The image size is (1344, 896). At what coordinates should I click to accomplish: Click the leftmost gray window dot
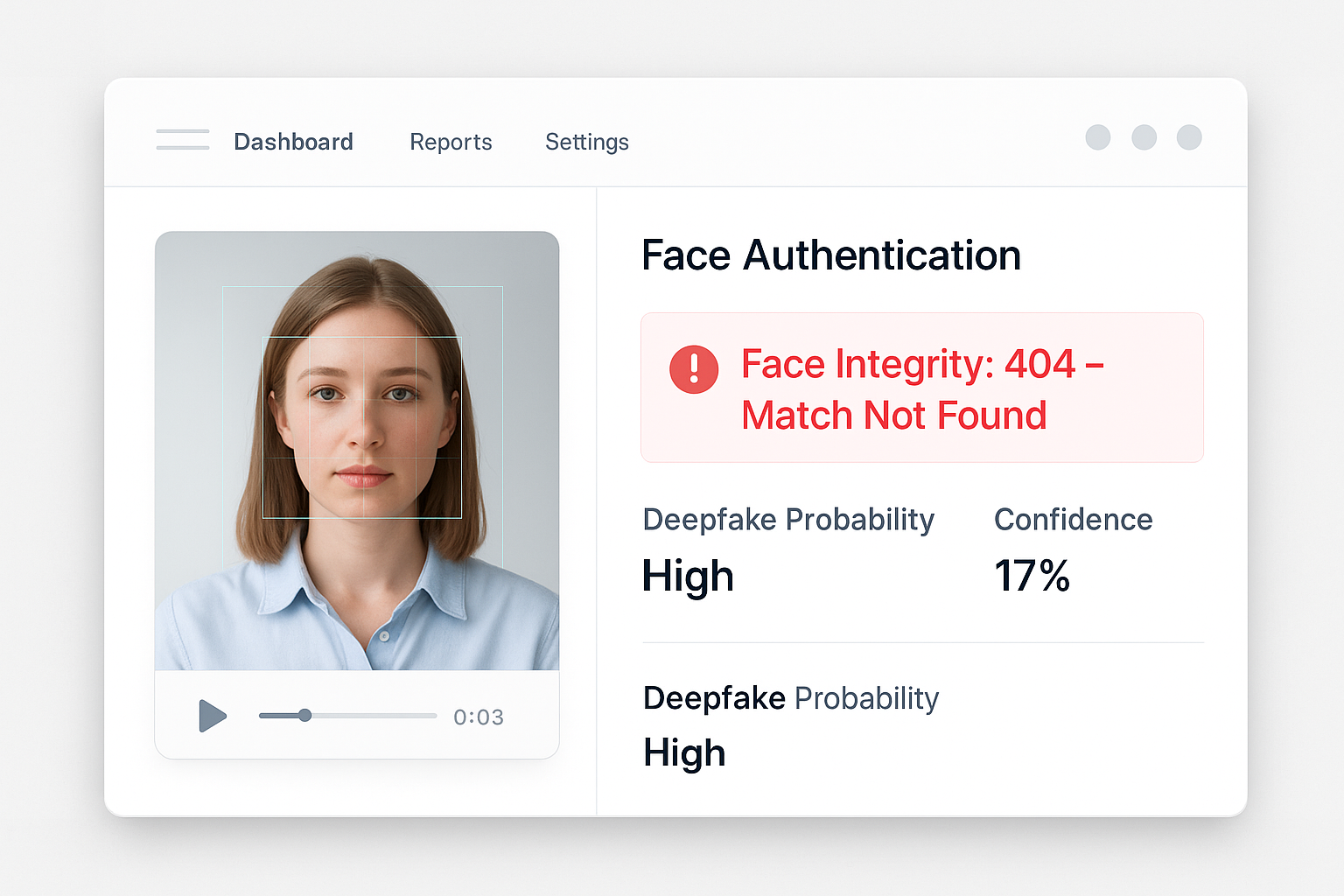[1097, 137]
